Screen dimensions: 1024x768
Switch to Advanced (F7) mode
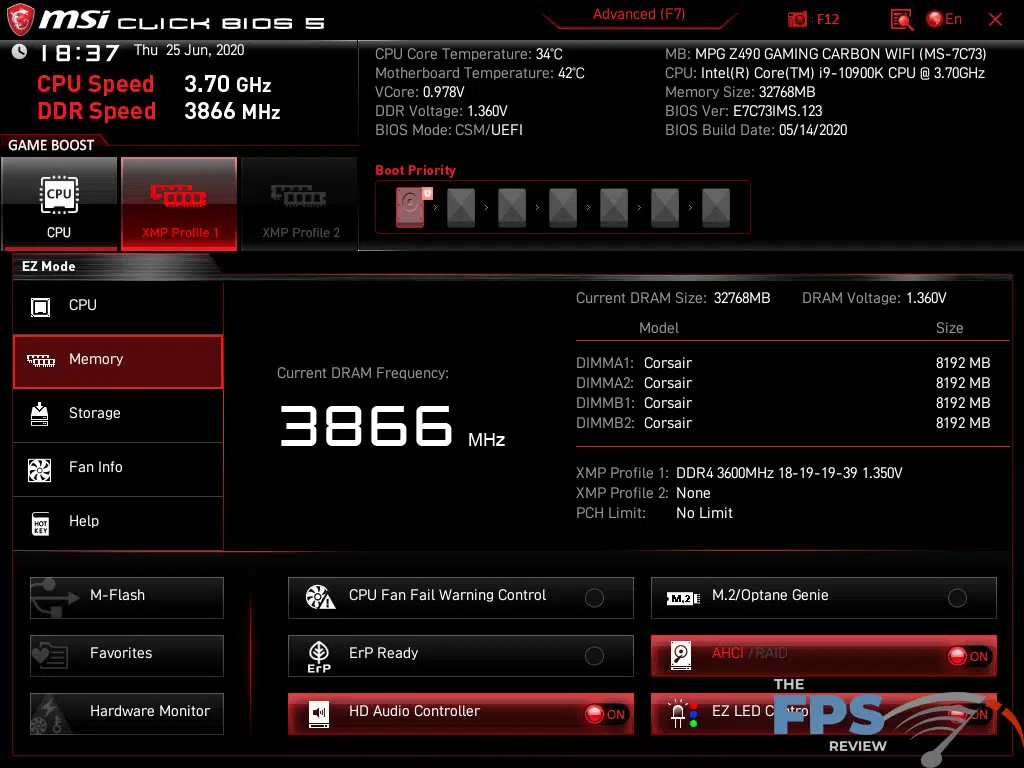click(639, 14)
